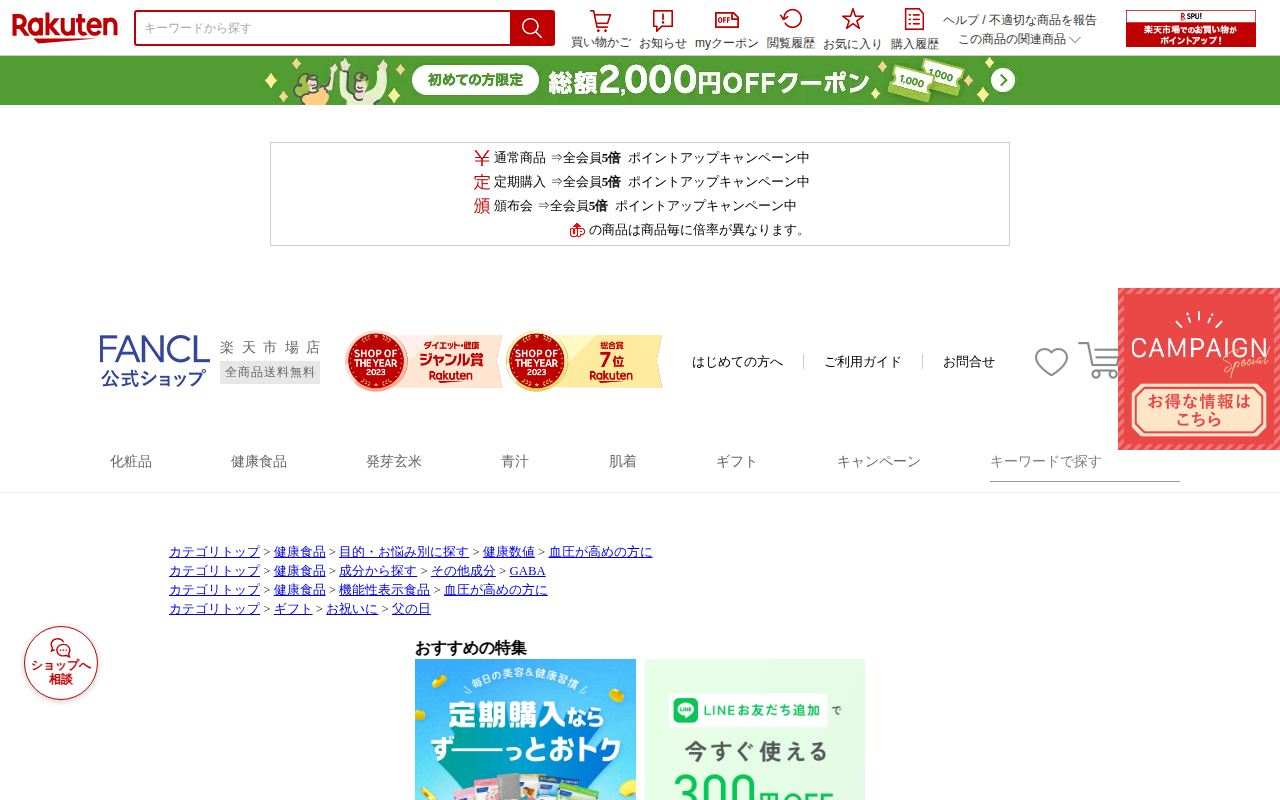
Task: Open the ご利用ガイド link
Action: pos(863,362)
